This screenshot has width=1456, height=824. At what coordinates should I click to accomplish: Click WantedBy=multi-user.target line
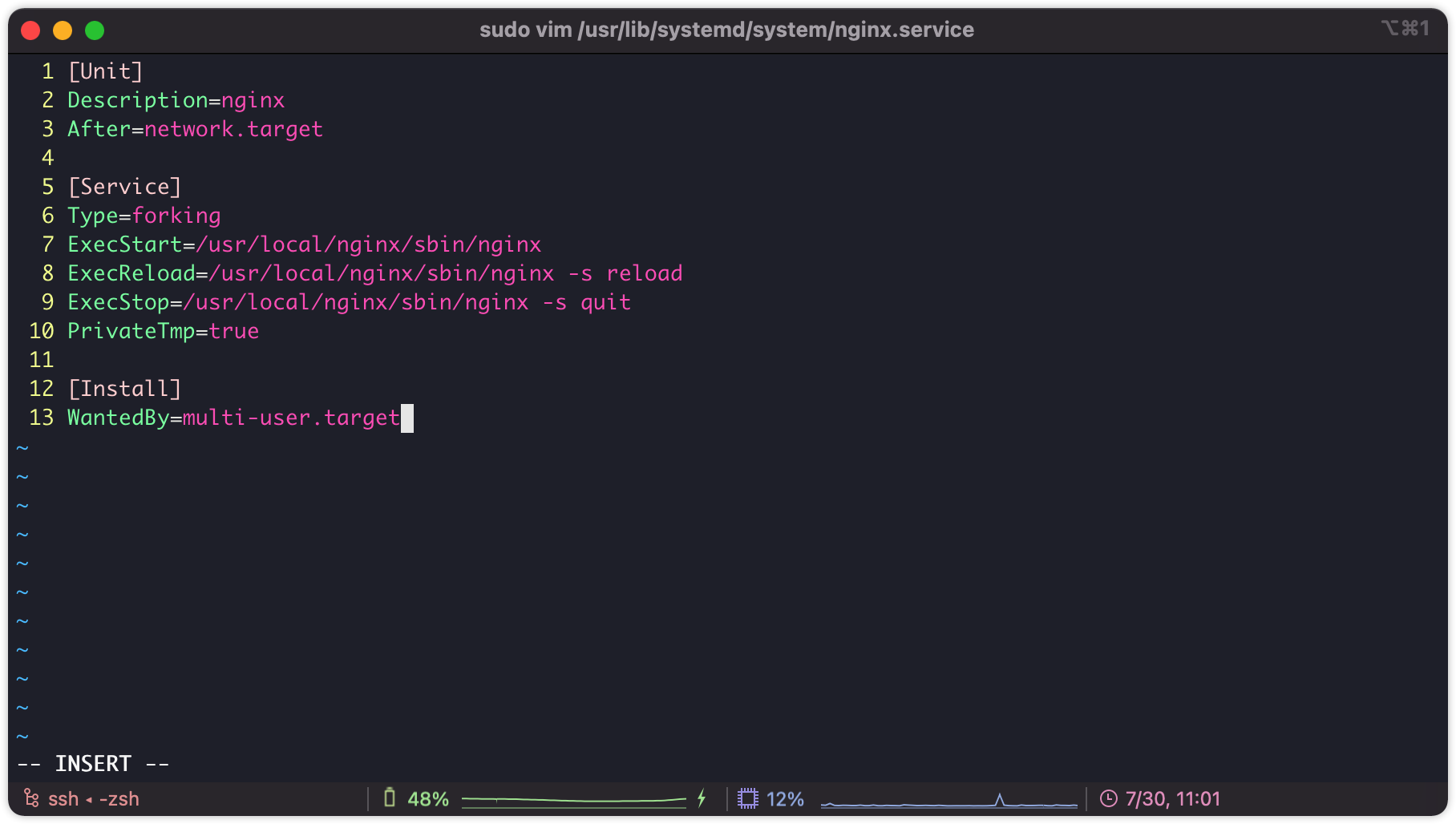(233, 418)
